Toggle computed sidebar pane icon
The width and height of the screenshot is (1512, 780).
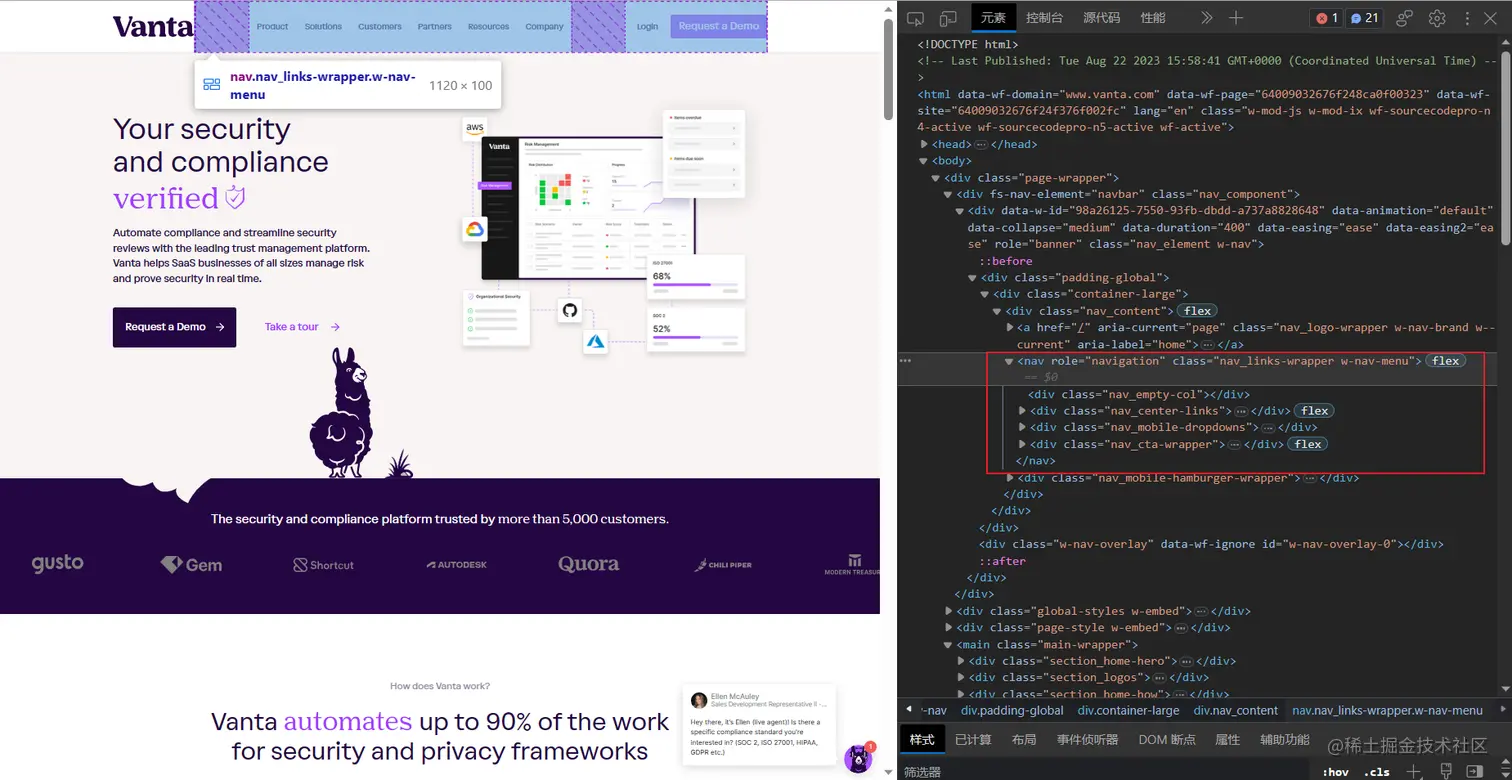click(1473, 771)
